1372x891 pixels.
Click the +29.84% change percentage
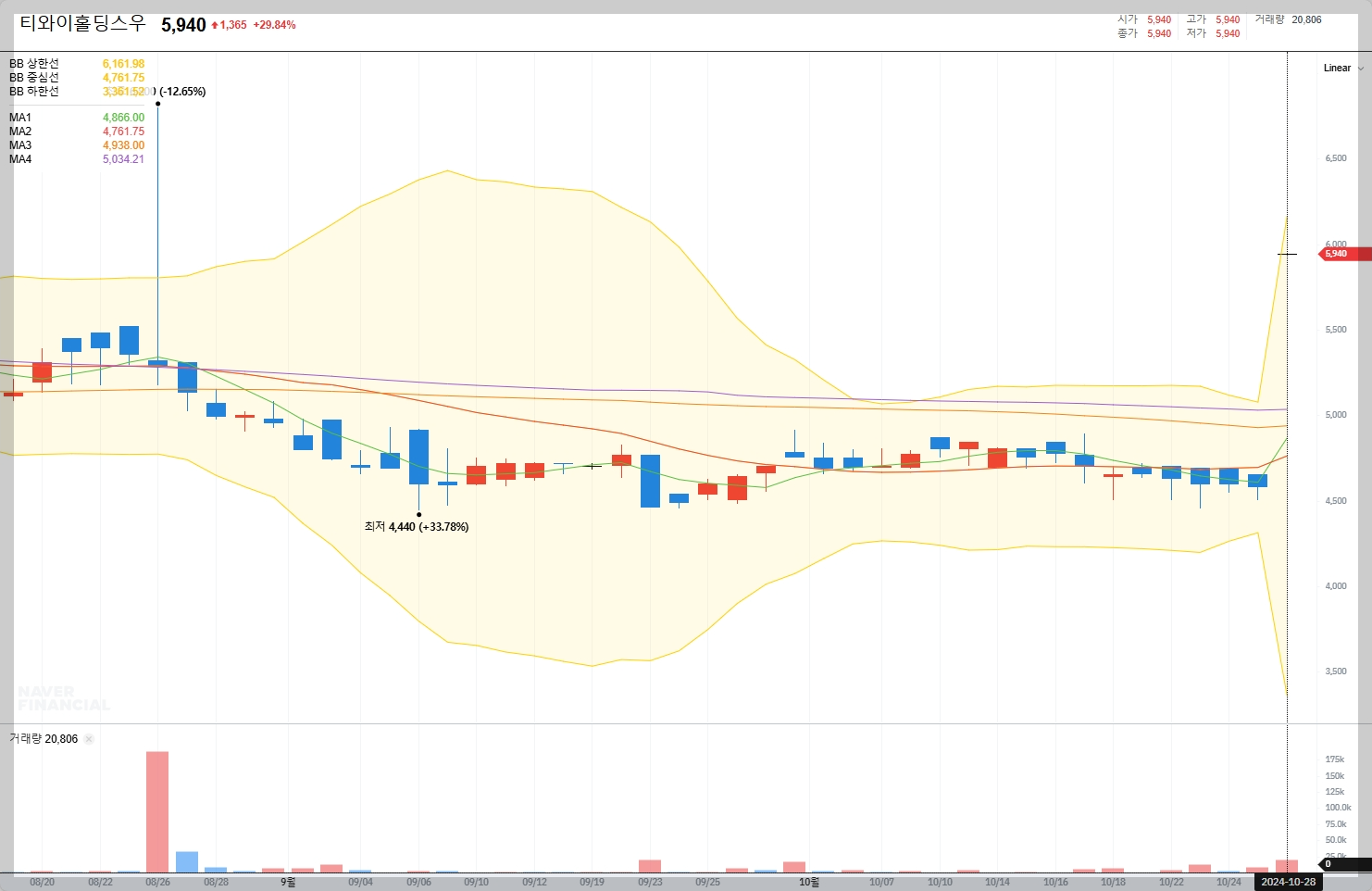click(x=274, y=25)
